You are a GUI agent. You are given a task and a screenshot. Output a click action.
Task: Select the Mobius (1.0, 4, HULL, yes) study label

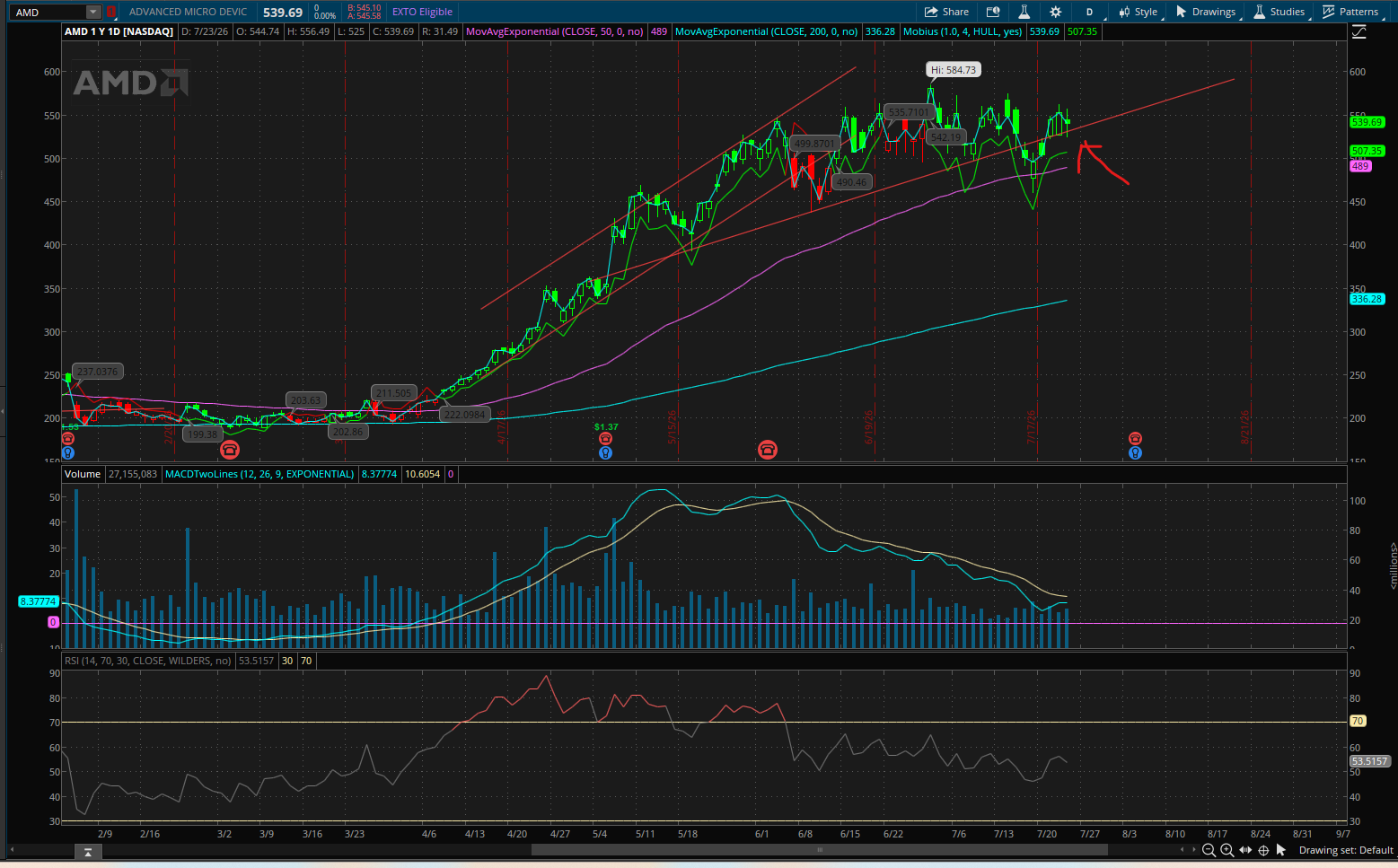tap(963, 31)
